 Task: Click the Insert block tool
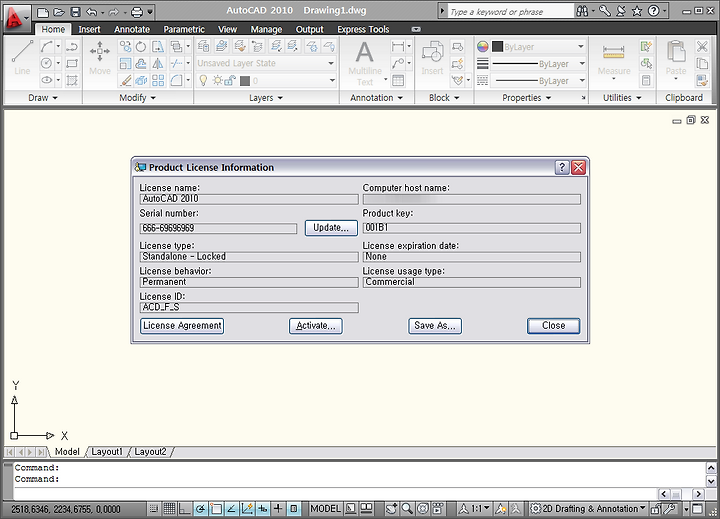click(x=432, y=57)
